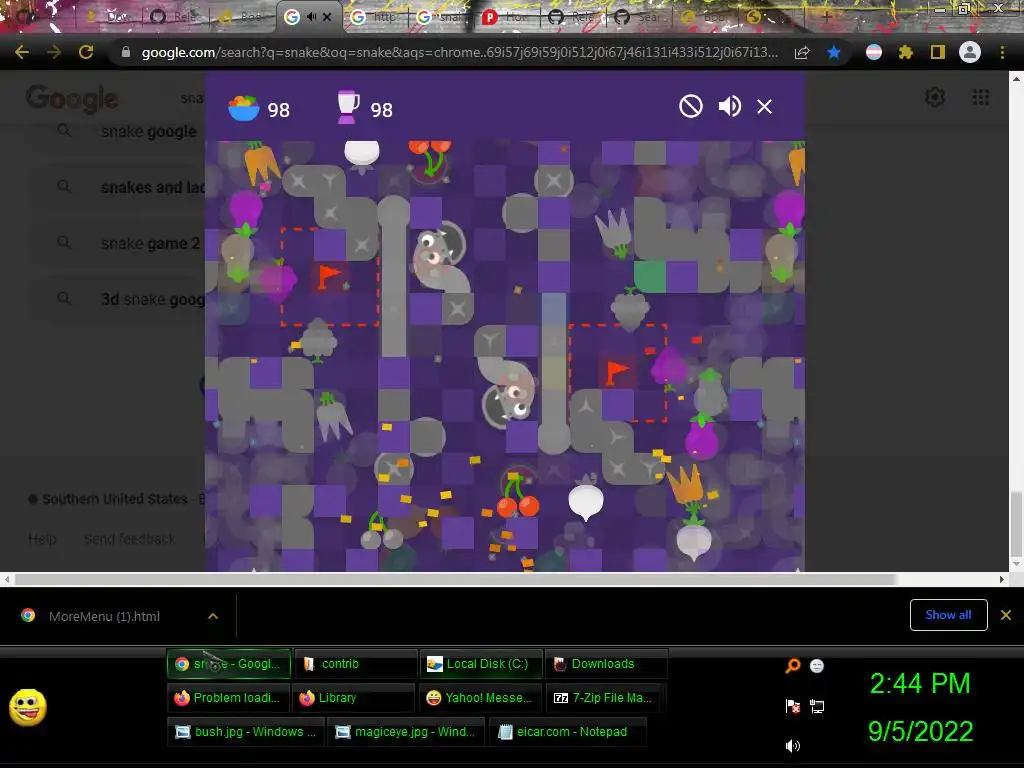Click the fruit bowl score icon

point(244,108)
